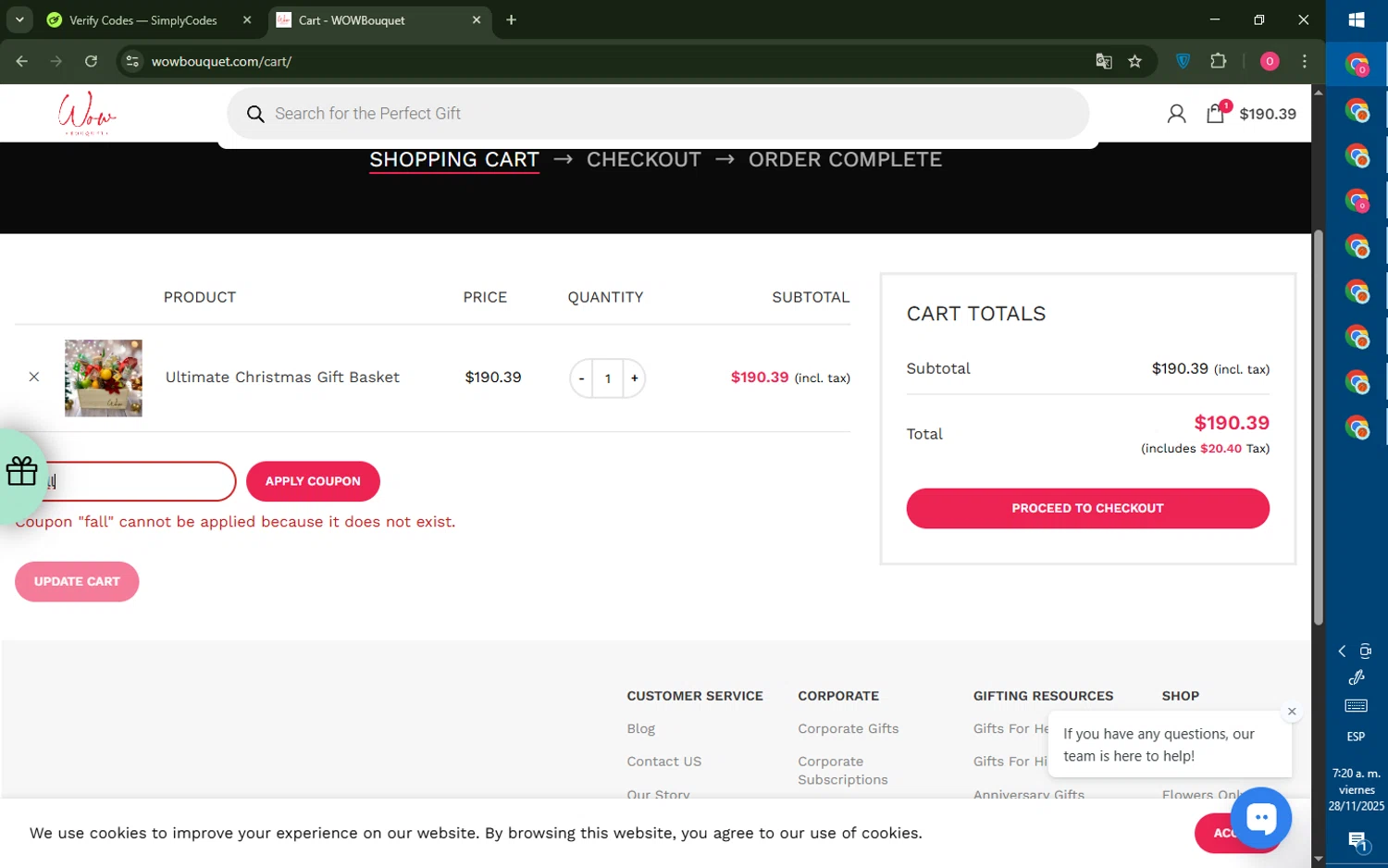Click the search magnifier icon
The width and height of the screenshot is (1388, 868).
(x=255, y=114)
